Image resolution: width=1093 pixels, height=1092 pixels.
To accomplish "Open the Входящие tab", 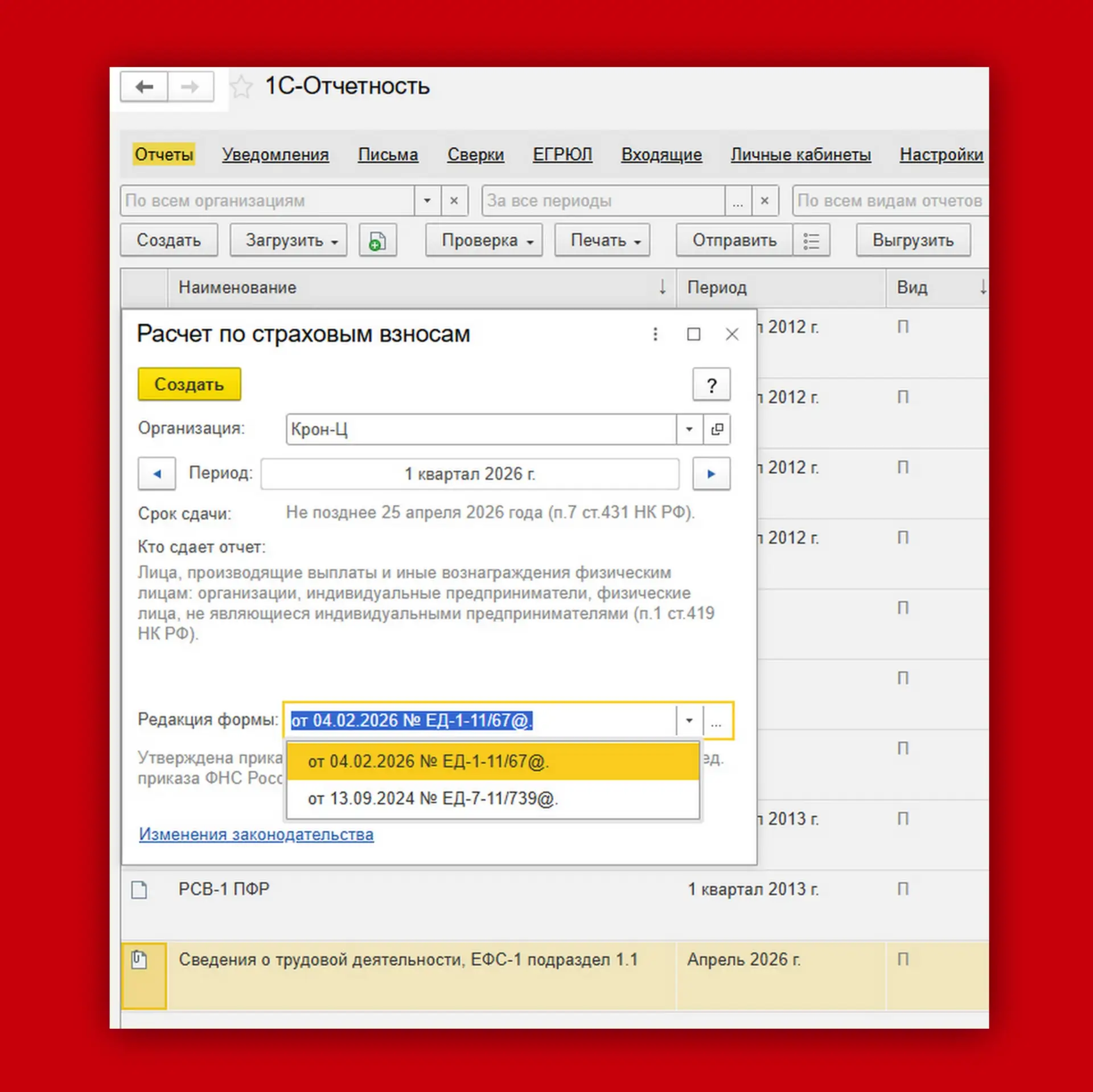I will (x=661, y=155).
